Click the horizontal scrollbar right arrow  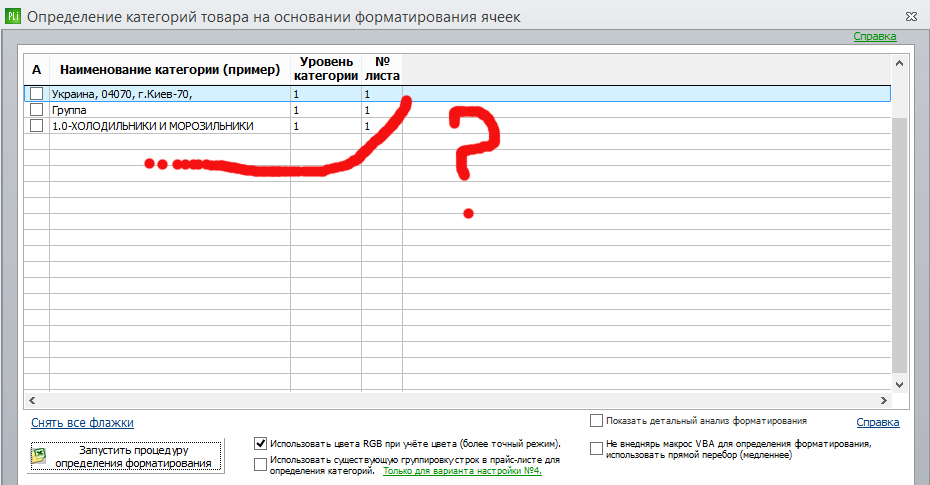click(884, 400)
